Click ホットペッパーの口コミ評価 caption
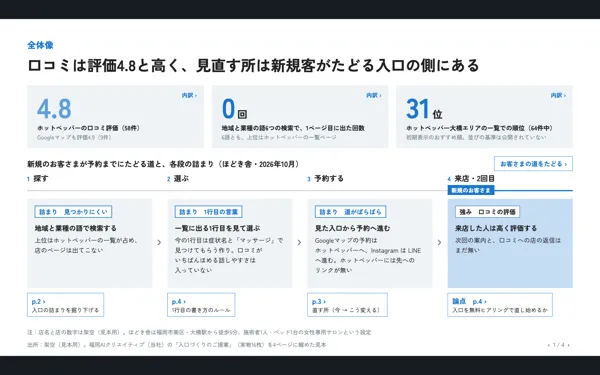This screenshot has height=375, width=600. tap(88, 128)
